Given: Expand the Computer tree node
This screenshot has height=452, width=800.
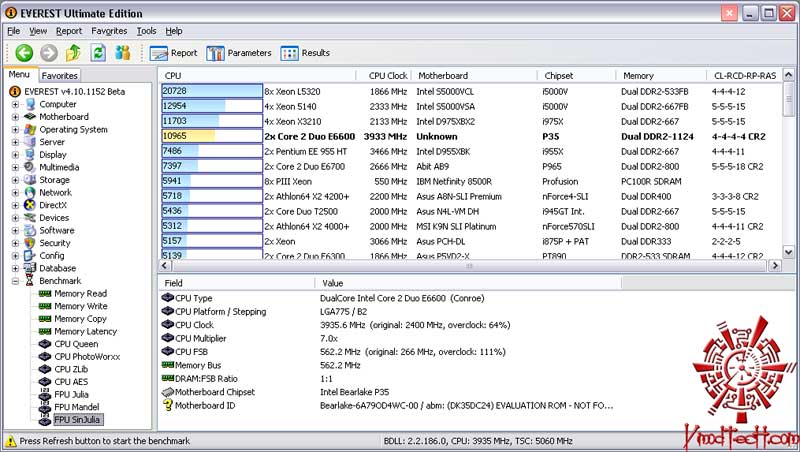Looking at the screenshot, I should click(15, 104).
